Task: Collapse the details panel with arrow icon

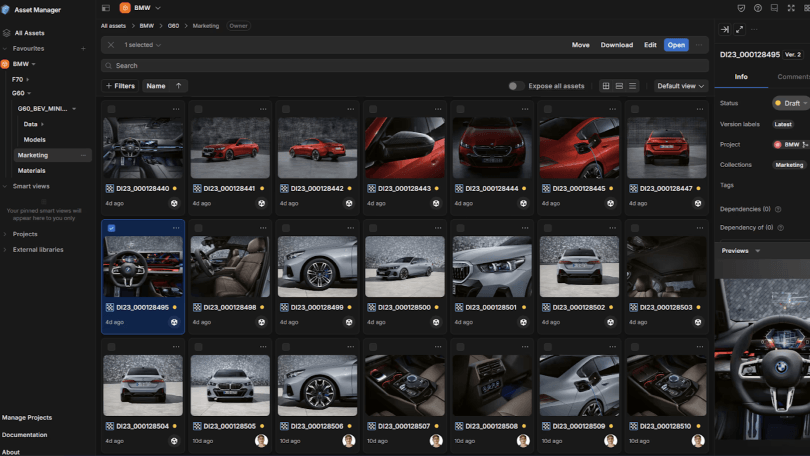Action: pos(725,29)
